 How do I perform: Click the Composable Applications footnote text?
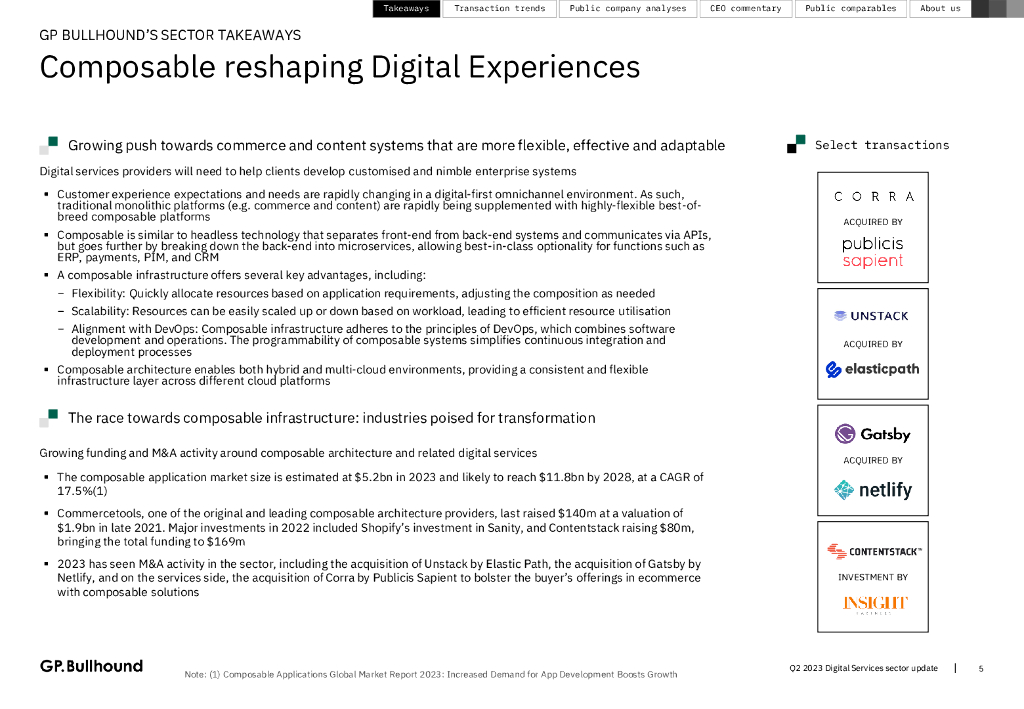431,674
